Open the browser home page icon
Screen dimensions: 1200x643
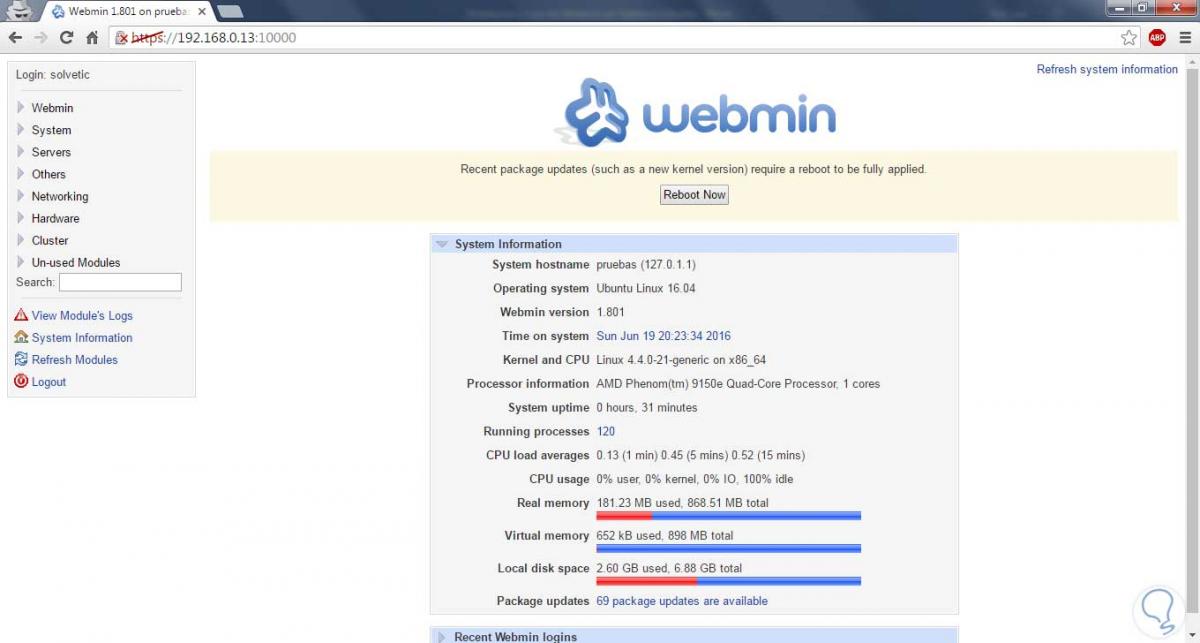point(92,37)
